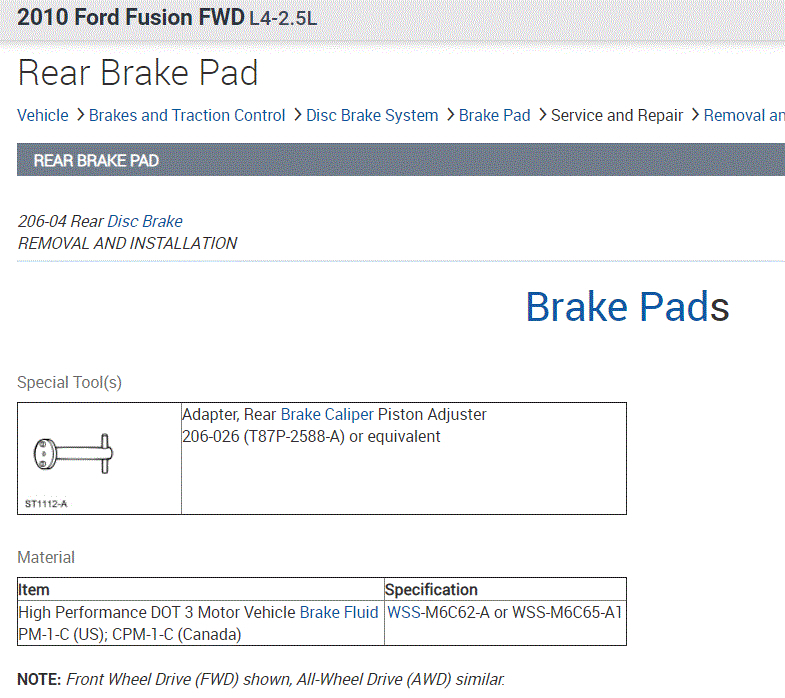785x698 pixels.
Task: Open Brakes and Traction Control breadcrumb
Action: 187,115
